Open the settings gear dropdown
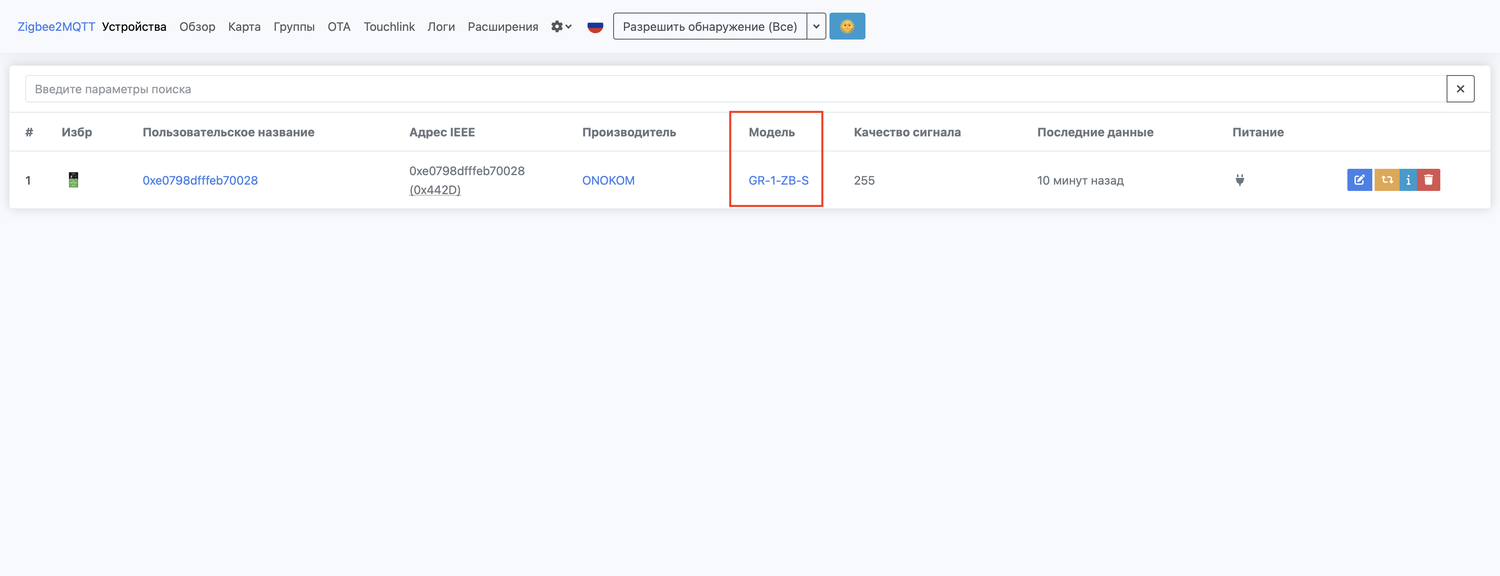Screen dimensions: 1500x576 click(561, 27)
